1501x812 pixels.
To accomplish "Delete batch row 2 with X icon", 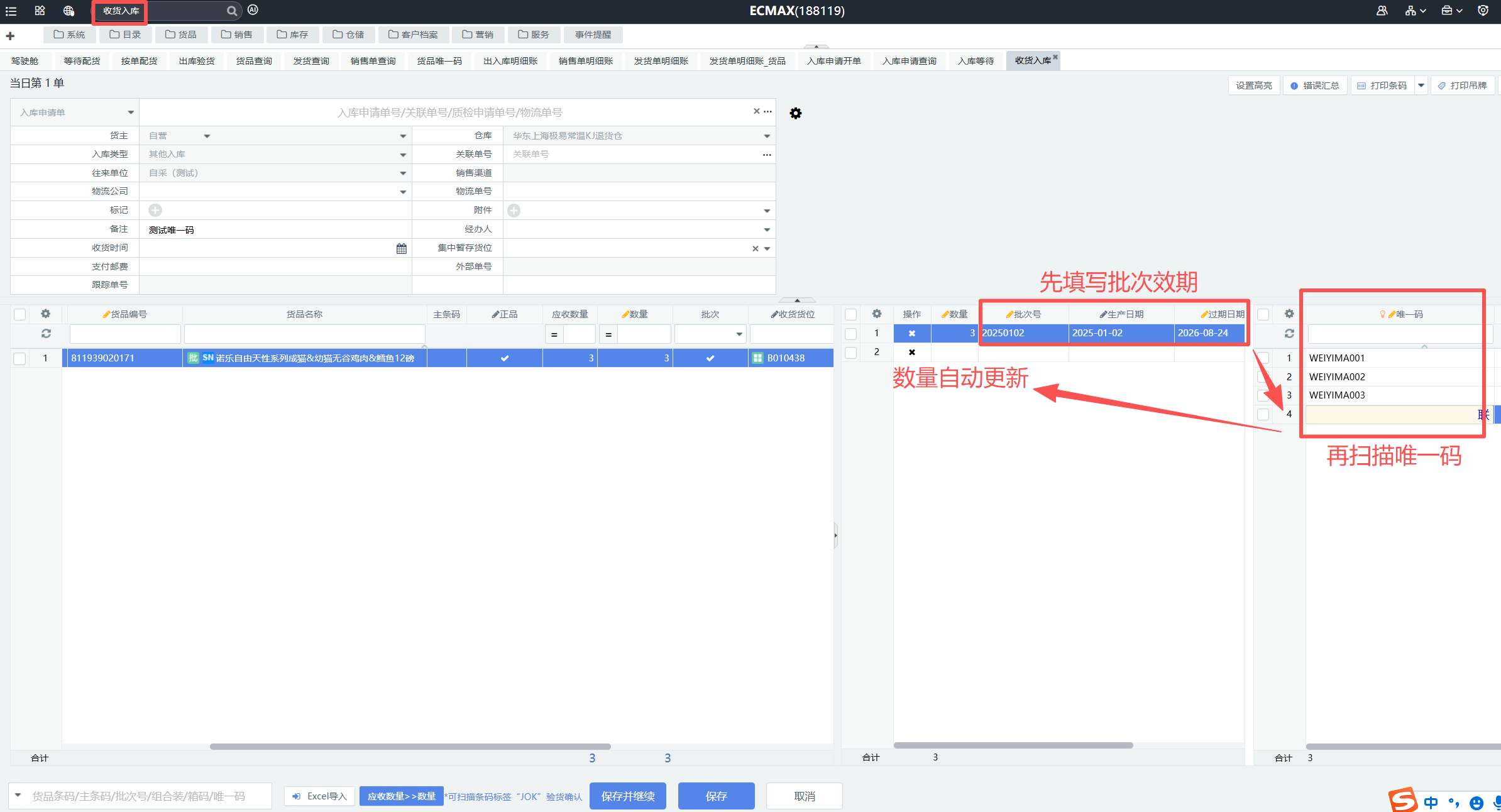I will tap(911, 352).
